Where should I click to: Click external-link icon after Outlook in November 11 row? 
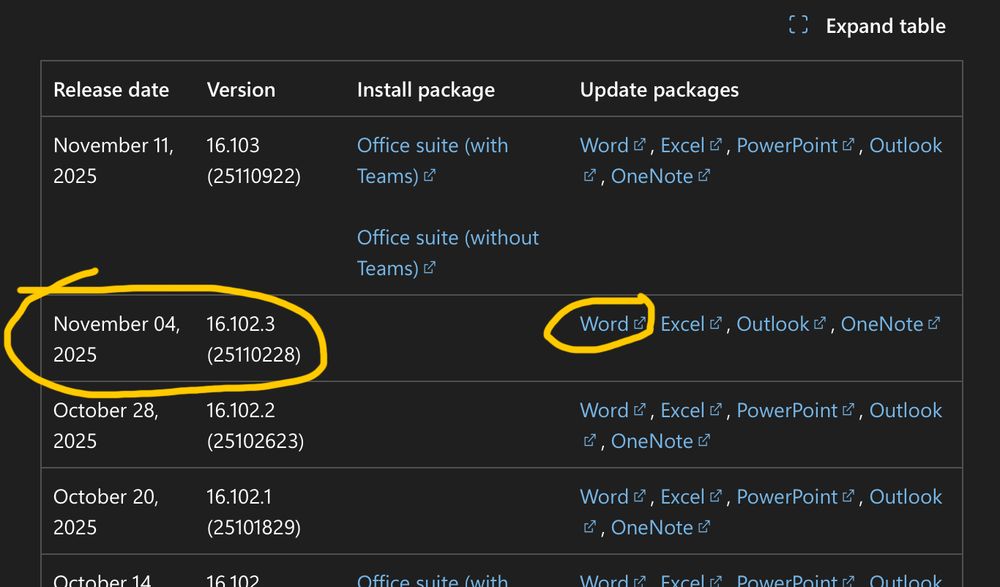[x=590, y=176]
